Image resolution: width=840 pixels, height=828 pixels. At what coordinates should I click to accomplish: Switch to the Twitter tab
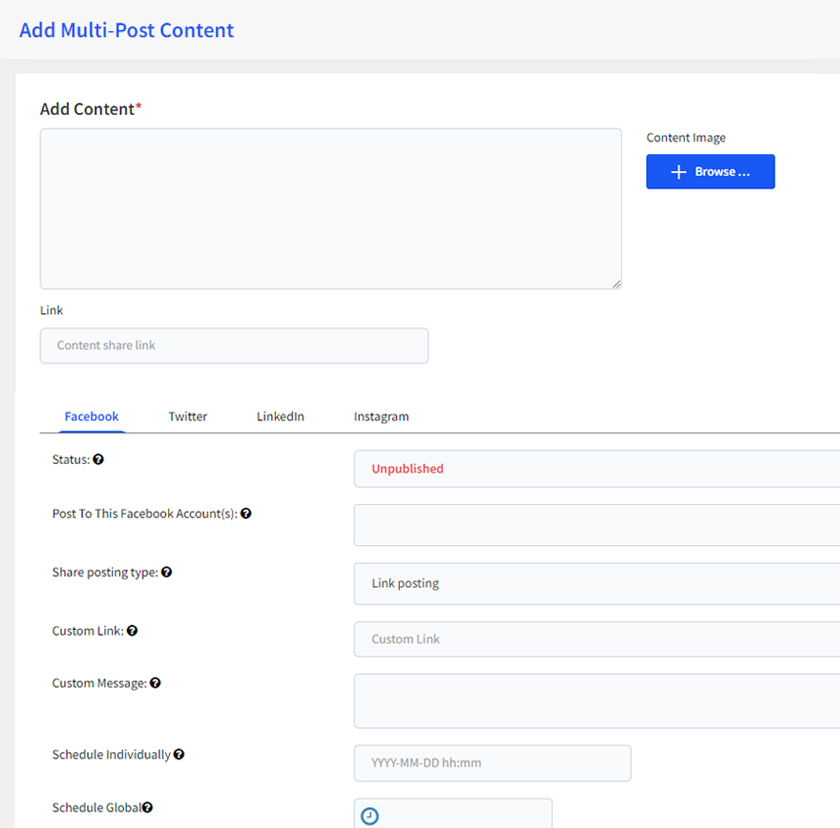(x=188, y=417)
